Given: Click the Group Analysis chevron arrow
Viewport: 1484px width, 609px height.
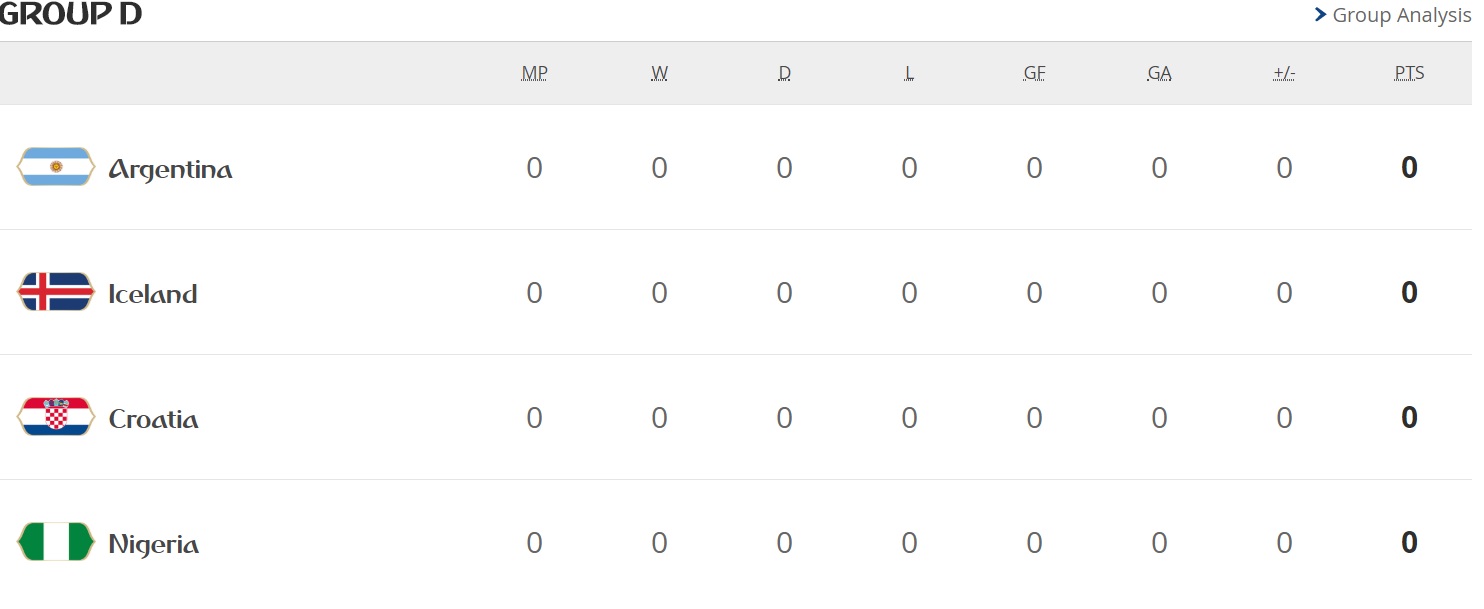Looking at the screenshot, I should point(1321,15).
